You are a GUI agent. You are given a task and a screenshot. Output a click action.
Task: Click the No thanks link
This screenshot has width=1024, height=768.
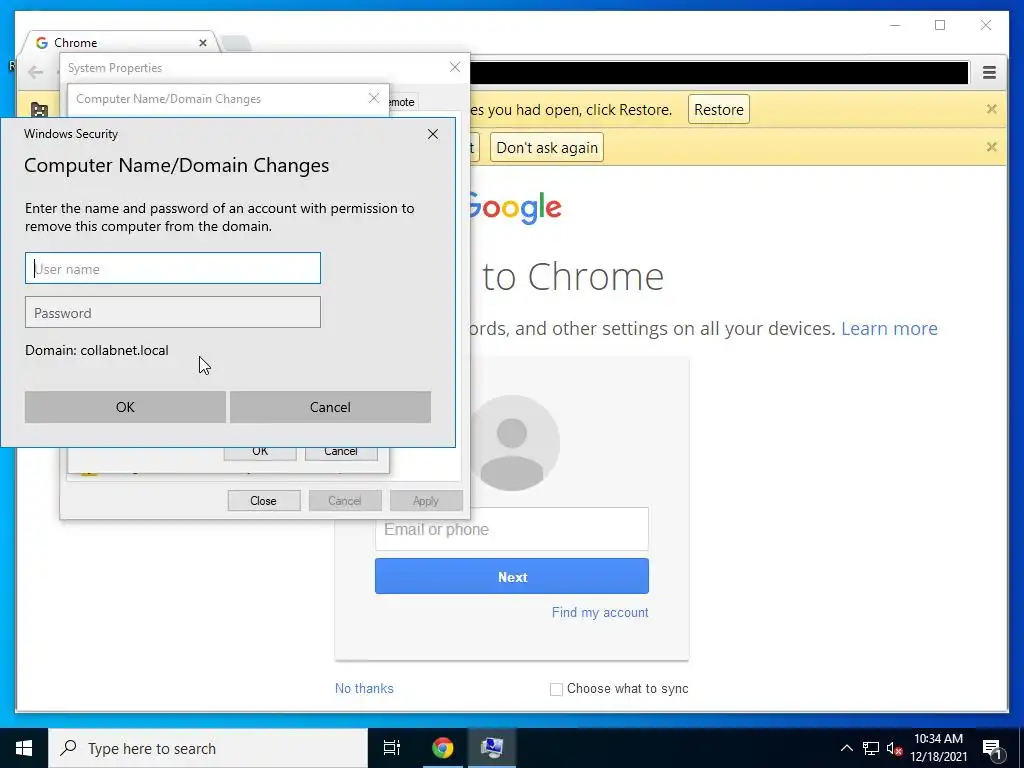pos(364,688)
